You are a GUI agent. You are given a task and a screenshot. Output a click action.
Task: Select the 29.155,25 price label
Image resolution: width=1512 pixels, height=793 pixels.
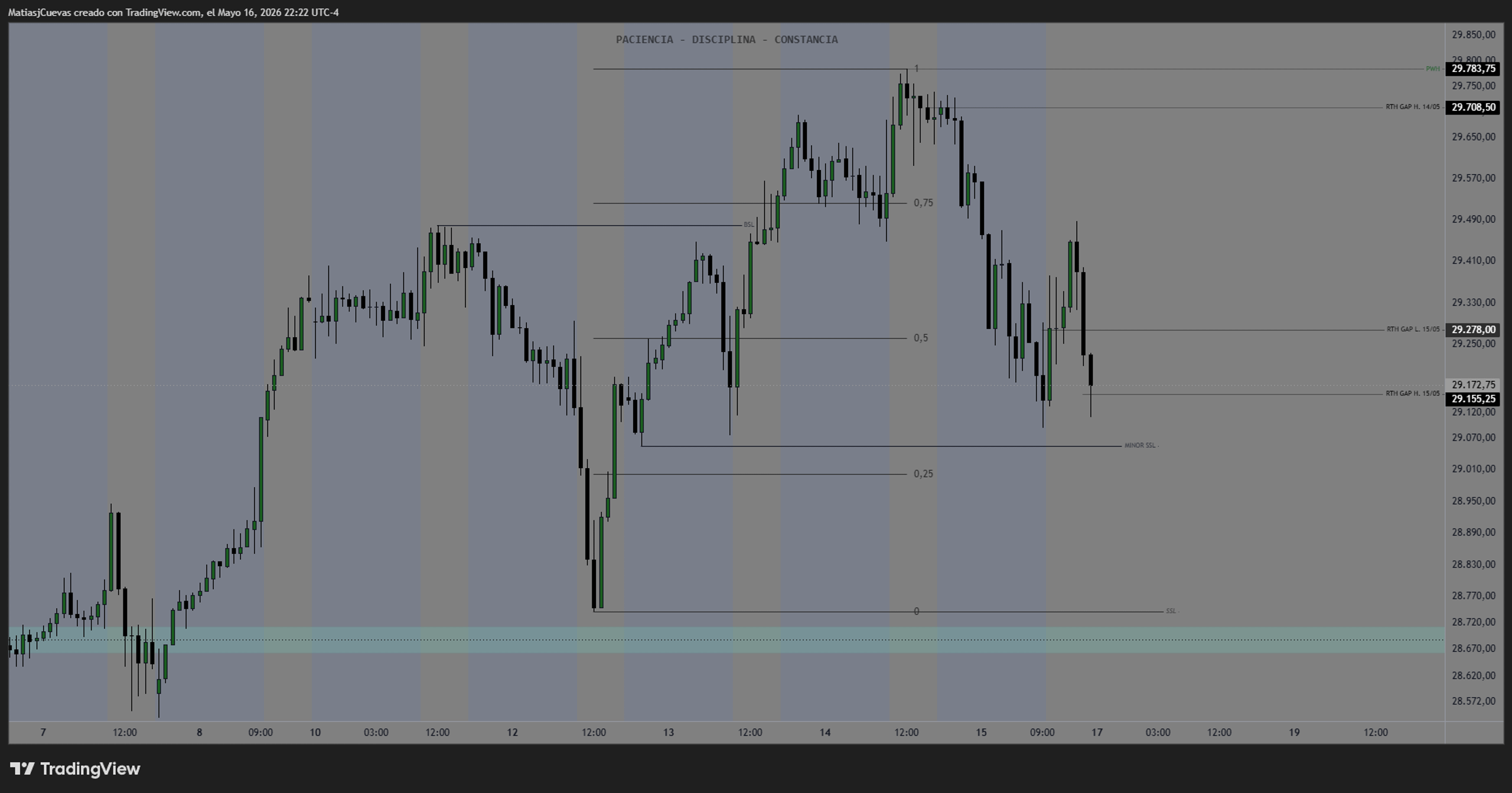pyautogui.click(x=1472, y=399)
